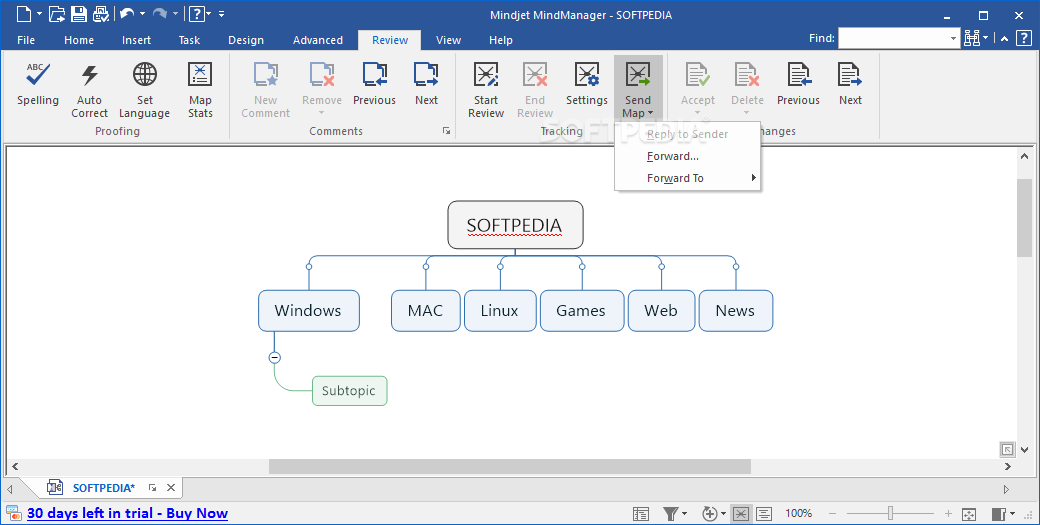The image size is (1040, 525).
Task: Toggle lines view in status bar
Action: 764,514
